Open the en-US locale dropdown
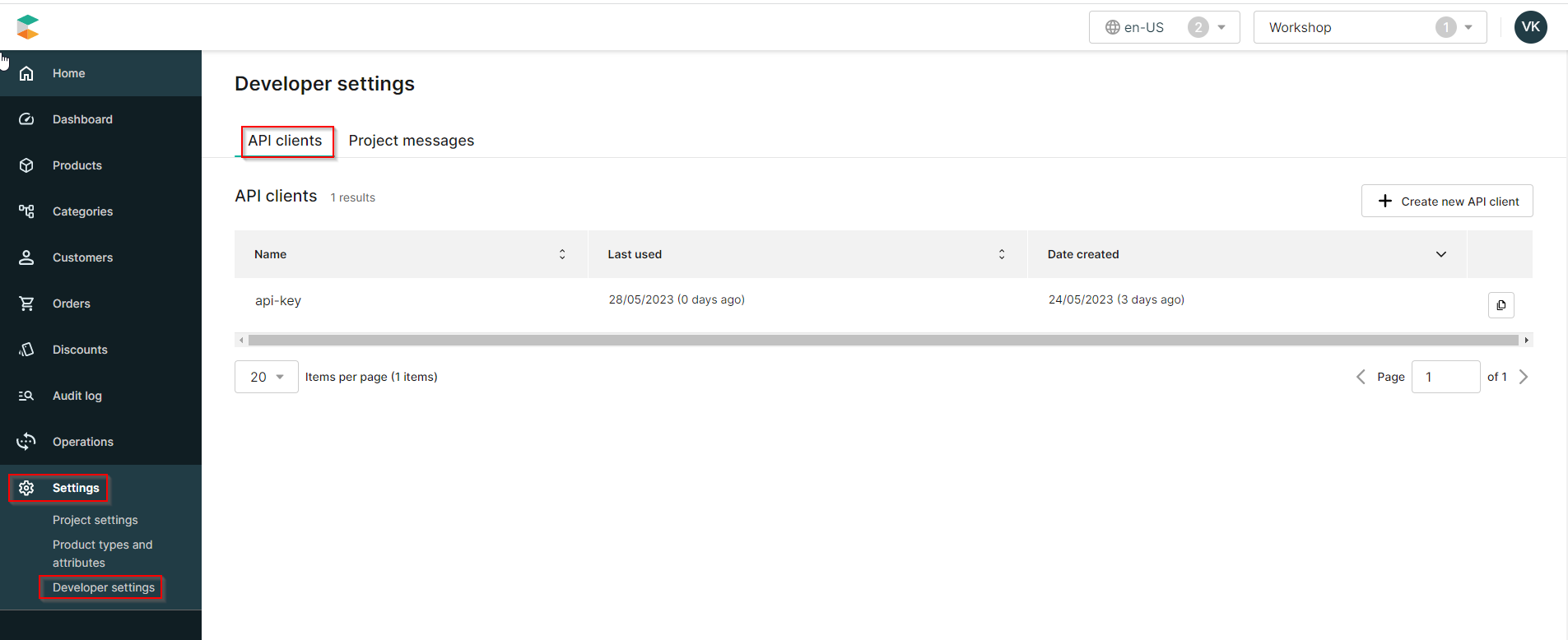Image resolution: width=1568 pixels, height=640 pixels. [1164, 27]
